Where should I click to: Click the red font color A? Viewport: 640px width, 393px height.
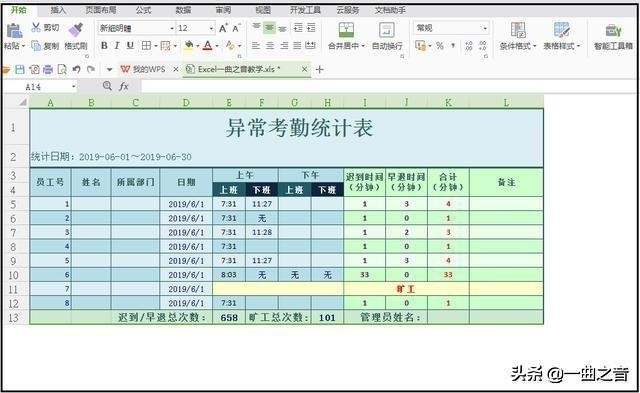click(x=208, y=45)
